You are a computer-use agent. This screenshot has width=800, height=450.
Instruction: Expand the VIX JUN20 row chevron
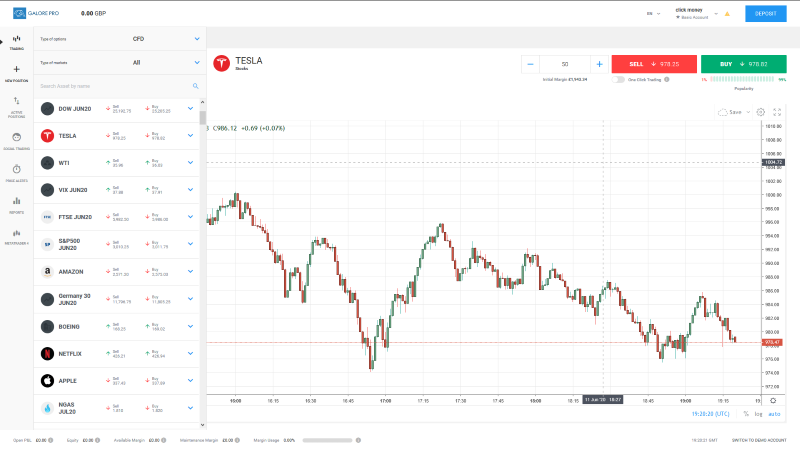pos(190,190)
